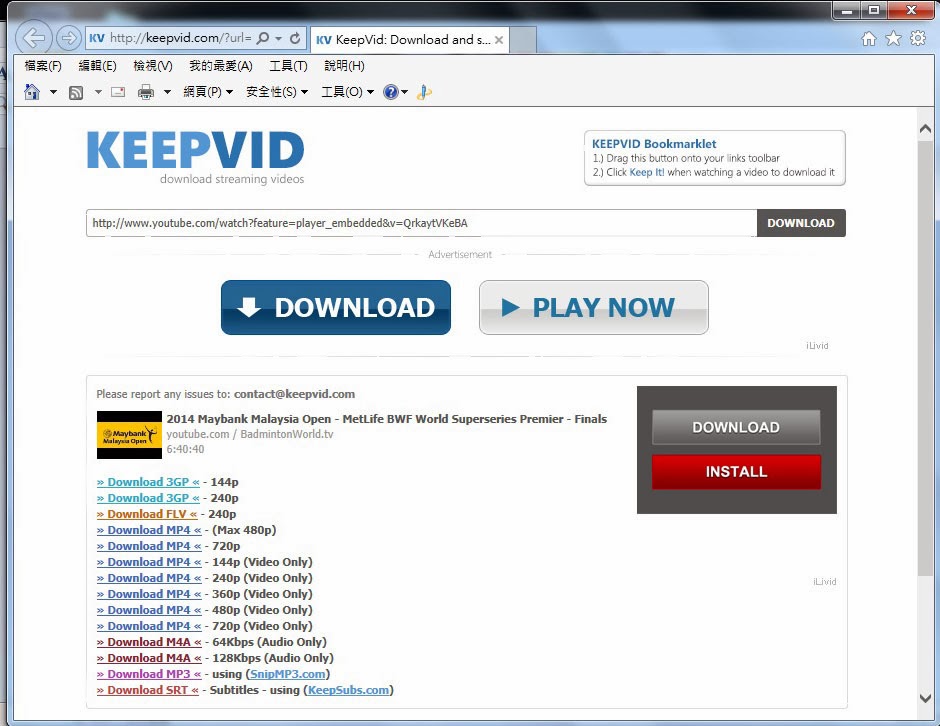
Task: Click Download 3GP link for 144p
Action: point(148,482)
